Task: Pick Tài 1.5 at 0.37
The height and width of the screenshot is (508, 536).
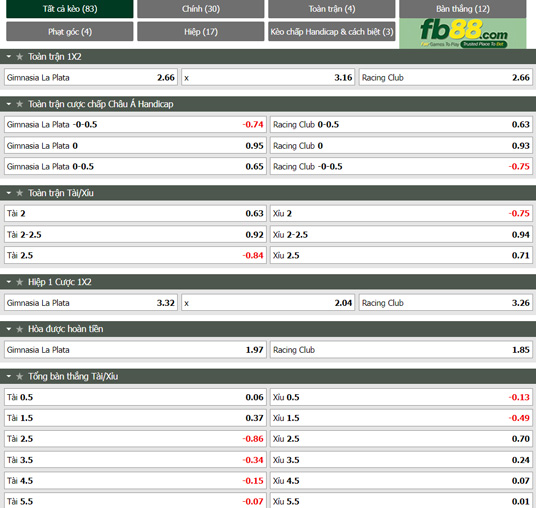Action: tap(135, 418)
